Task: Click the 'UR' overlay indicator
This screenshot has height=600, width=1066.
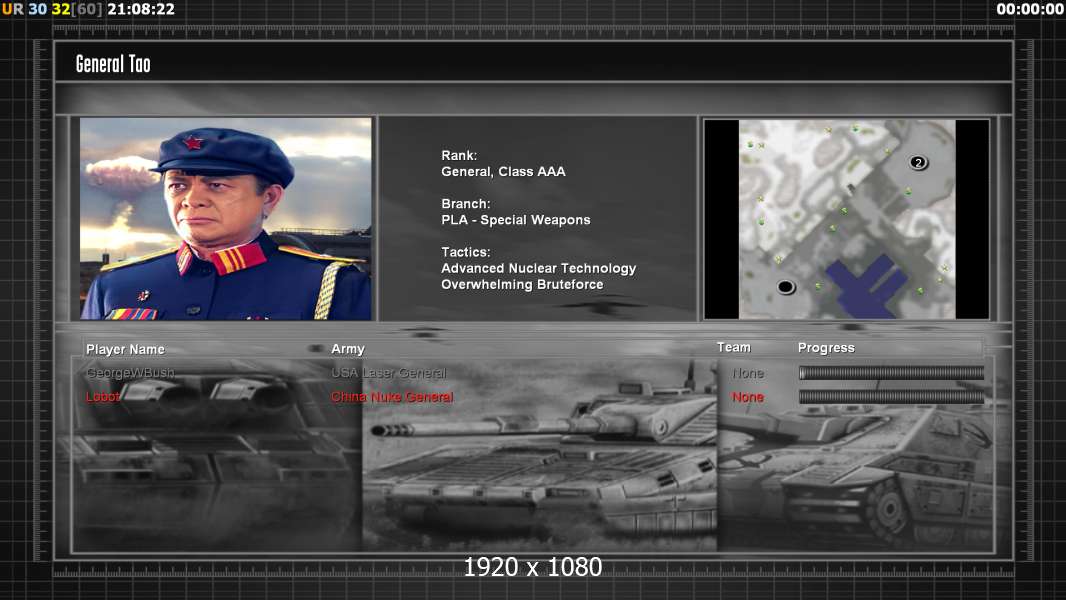Action: click(12, 10)
